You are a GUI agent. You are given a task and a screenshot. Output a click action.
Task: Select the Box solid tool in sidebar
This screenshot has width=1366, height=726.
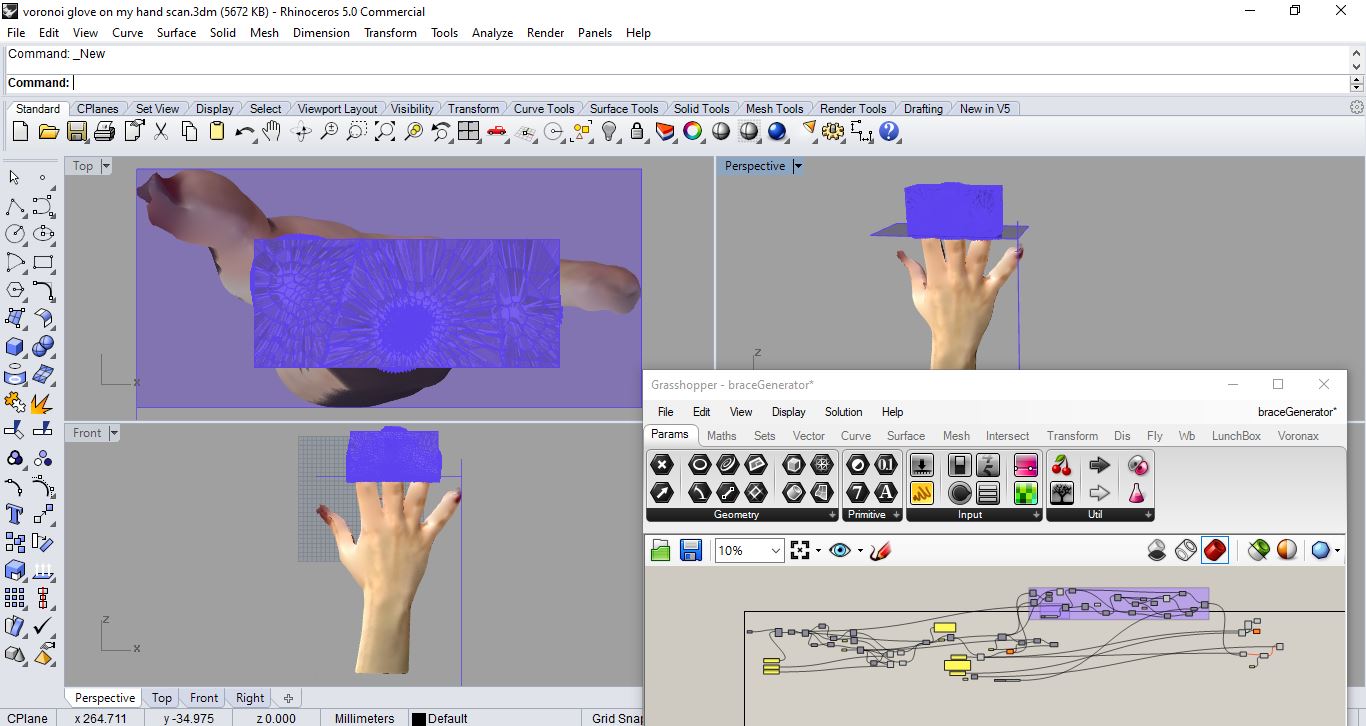click(x=15, y=346)
